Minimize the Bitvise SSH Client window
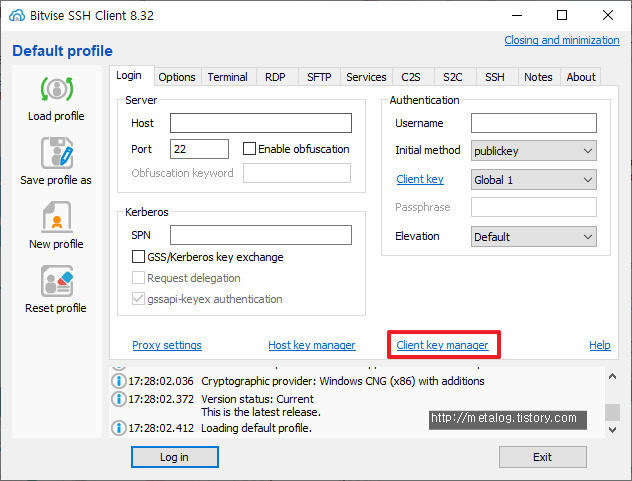Viewport: 632px width, 481px height. pyautogui.click(x=517, y=15)
